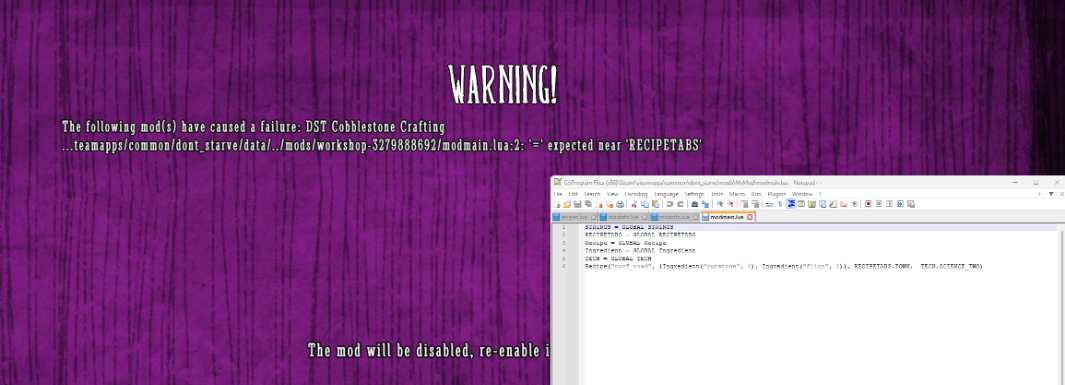Screen dimensions: 1065x385
Task: Open the Language menu
Action: [x=666, y=194]
